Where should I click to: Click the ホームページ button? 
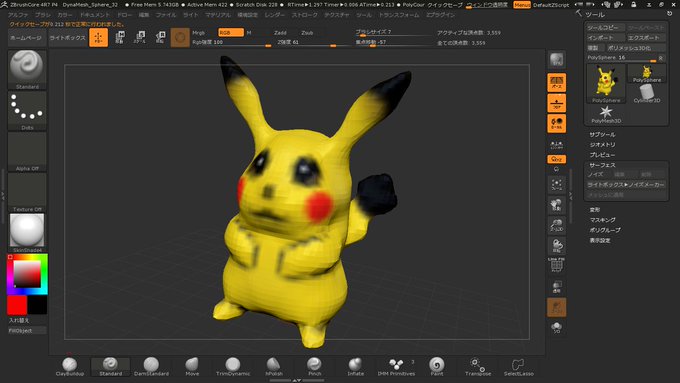click(x=26, y=38)
